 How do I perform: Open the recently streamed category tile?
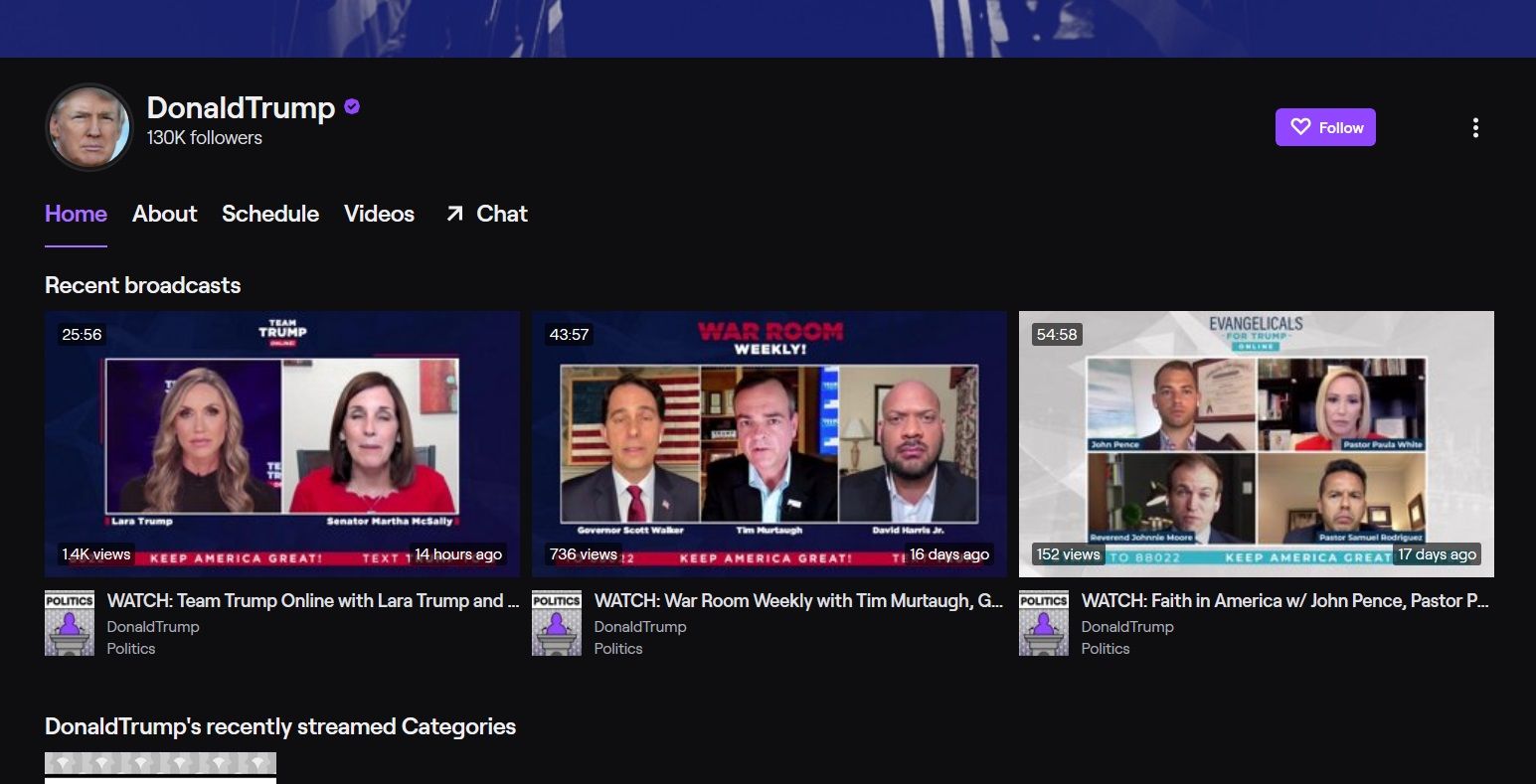tap(160, 768)
